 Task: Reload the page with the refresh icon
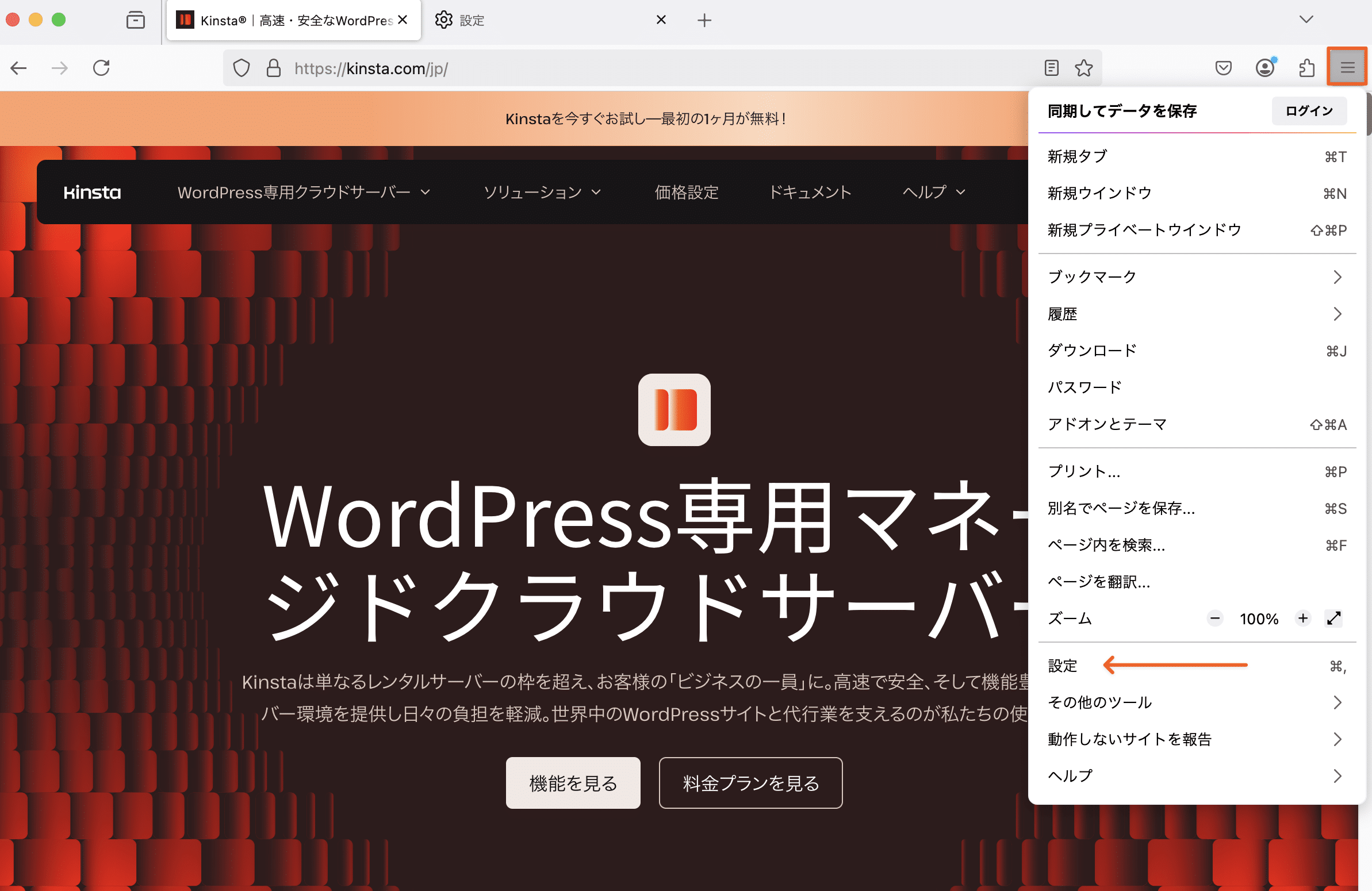(x=101, y=67)
